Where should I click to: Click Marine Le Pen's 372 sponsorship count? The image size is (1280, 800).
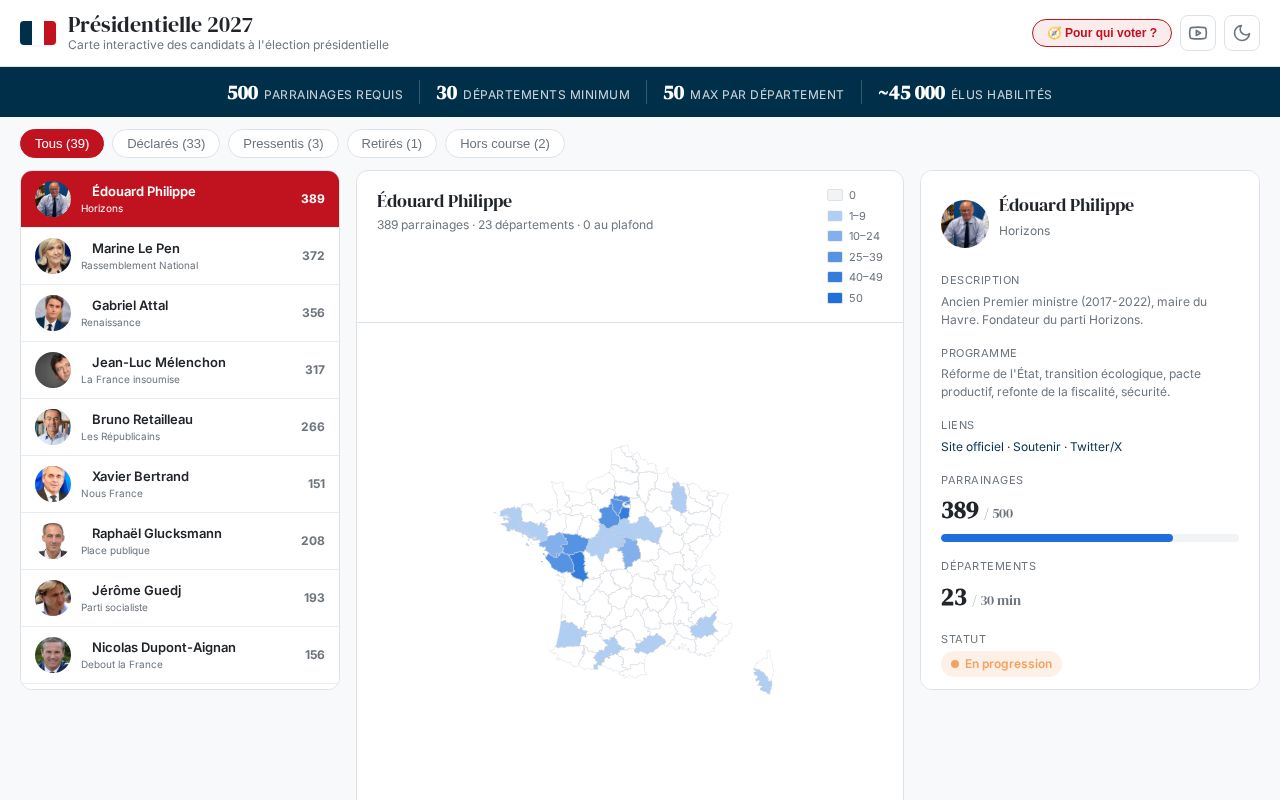[313, 256]
